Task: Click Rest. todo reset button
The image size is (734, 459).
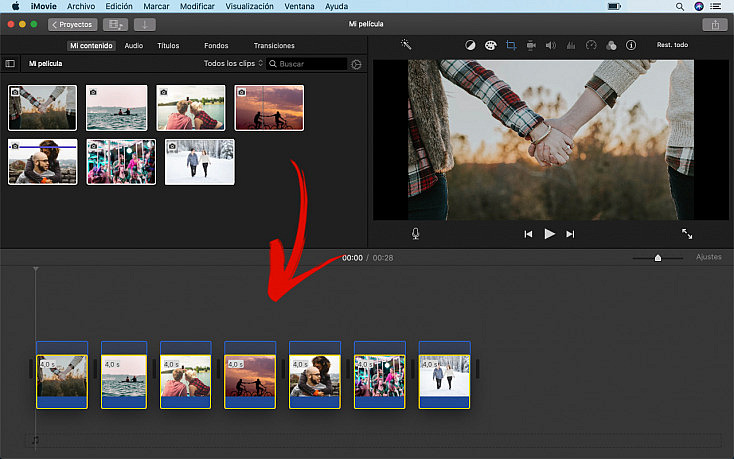Action: [672, 45]
